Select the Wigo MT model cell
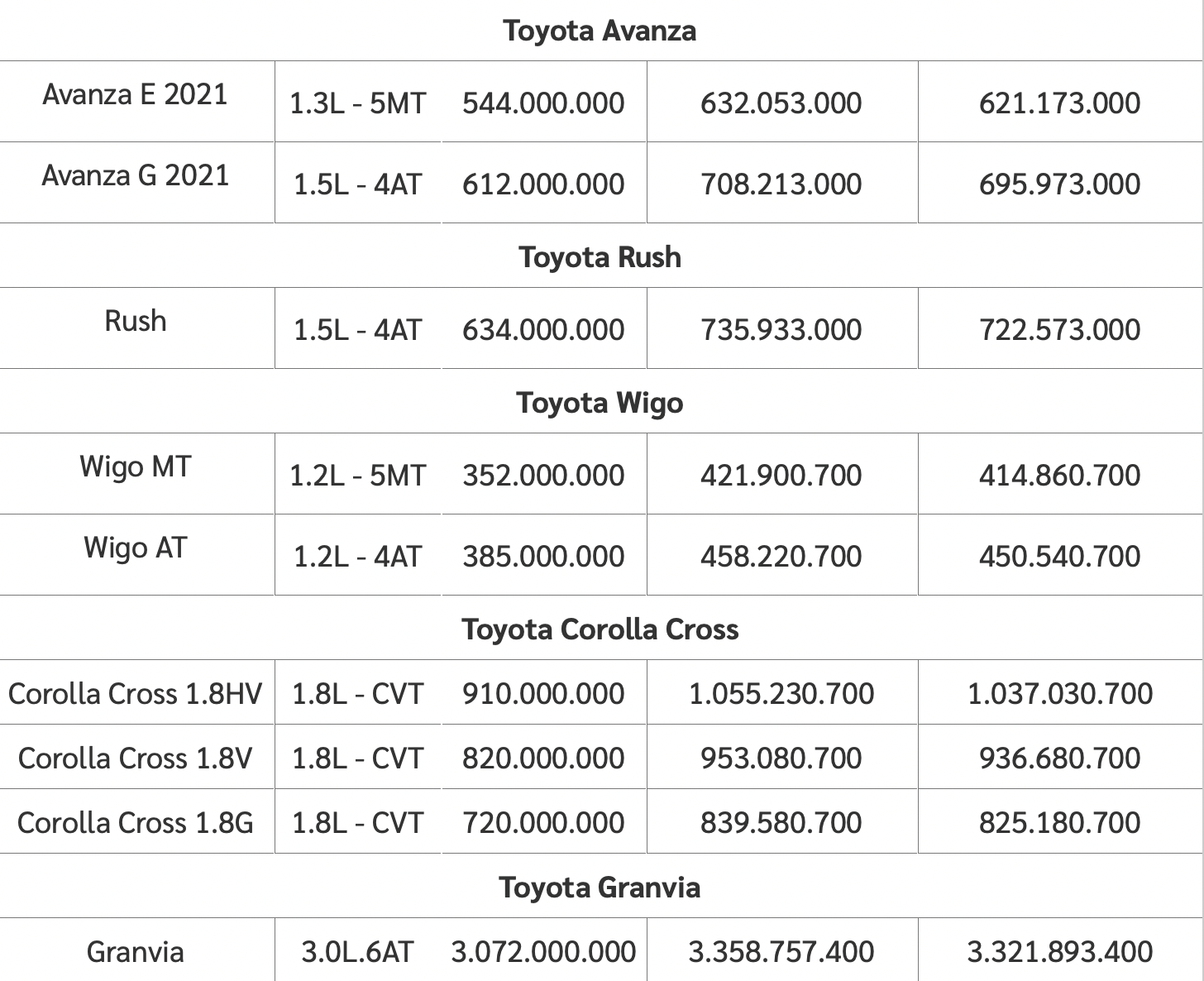The width and height of the screenshot is (1204, 981). tap(135, 467)
